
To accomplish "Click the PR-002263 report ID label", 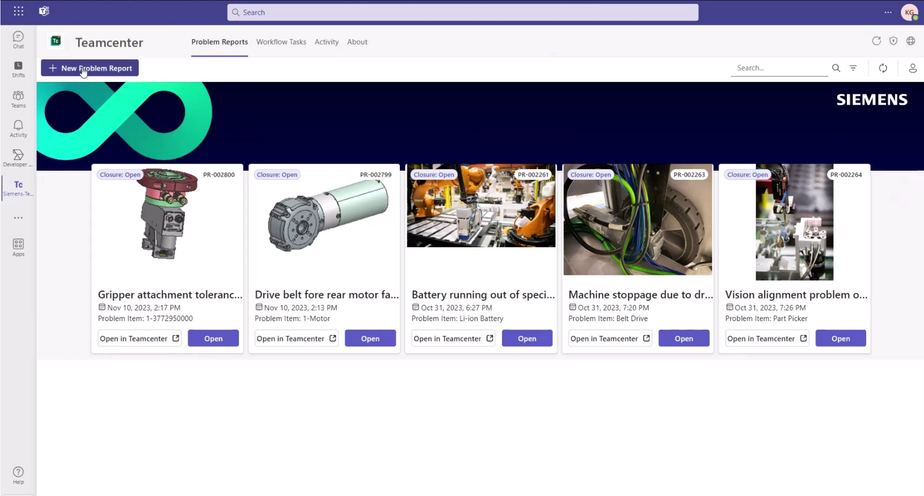I will coord(689,174).
